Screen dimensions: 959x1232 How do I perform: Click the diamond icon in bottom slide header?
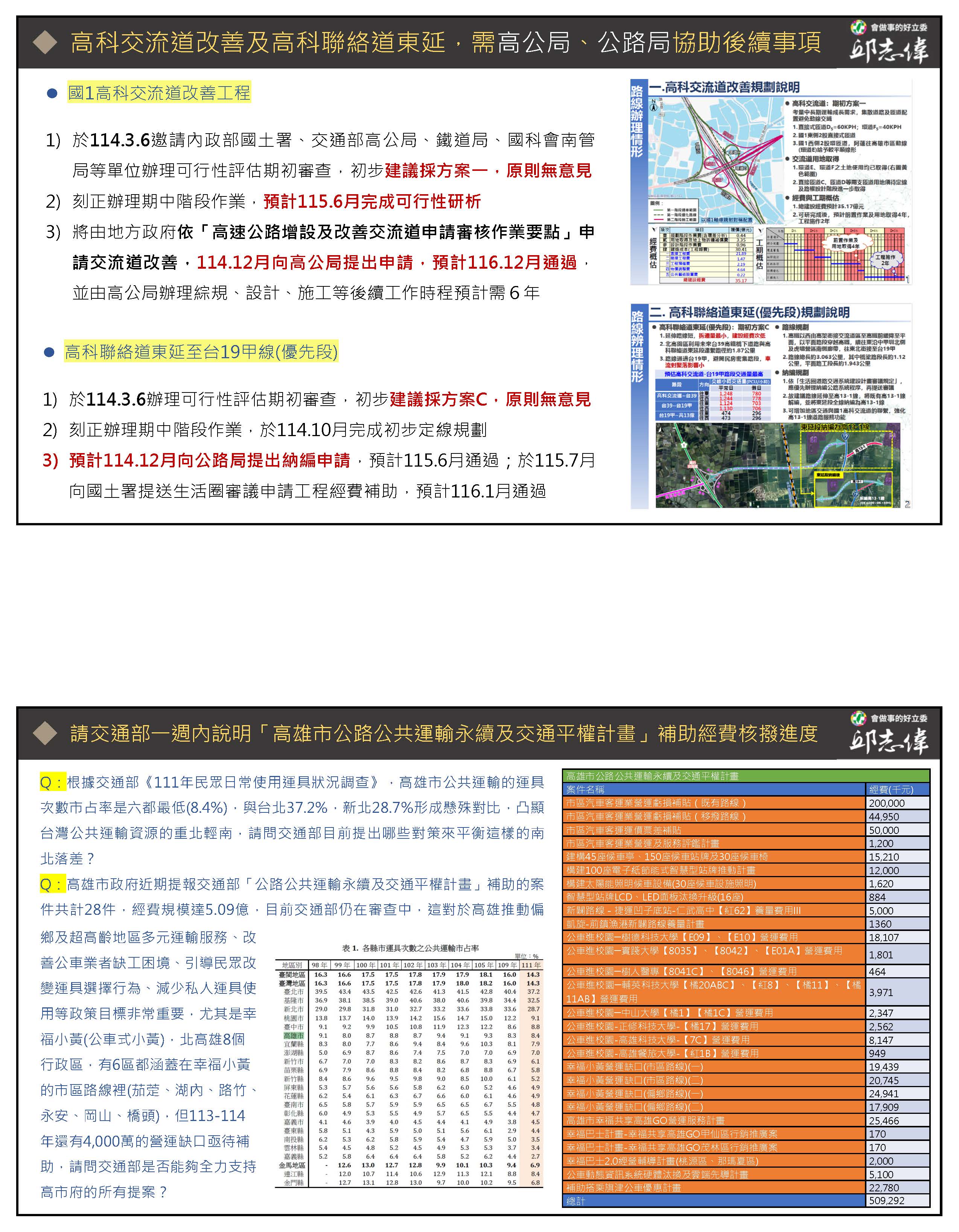tap(46, 734)
